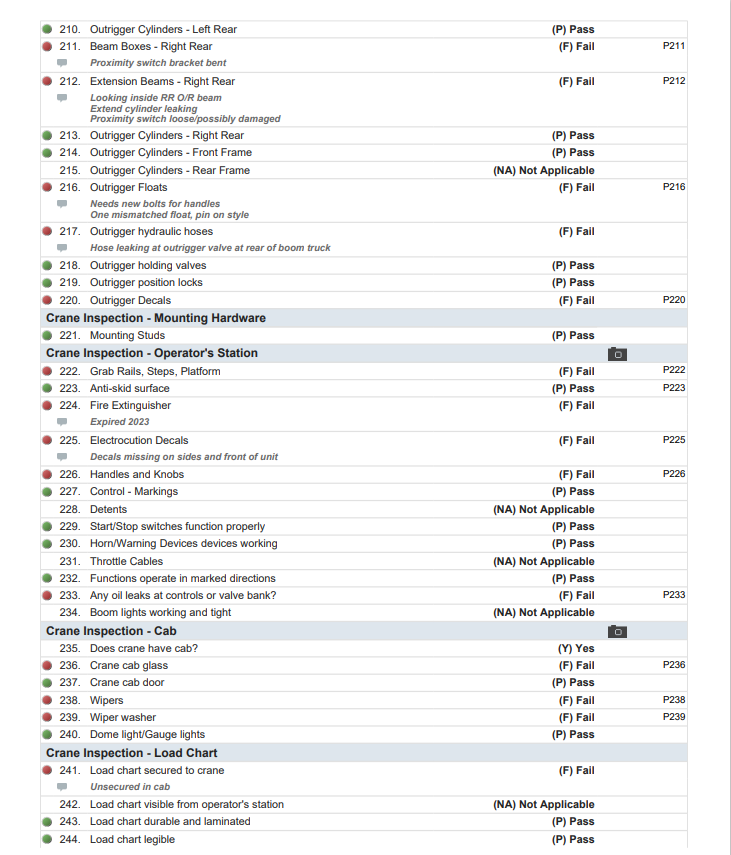The image size is (731, 855).
Task: Click comment icon beside 'Unsecured in cab'
Action: pos(62,787)
